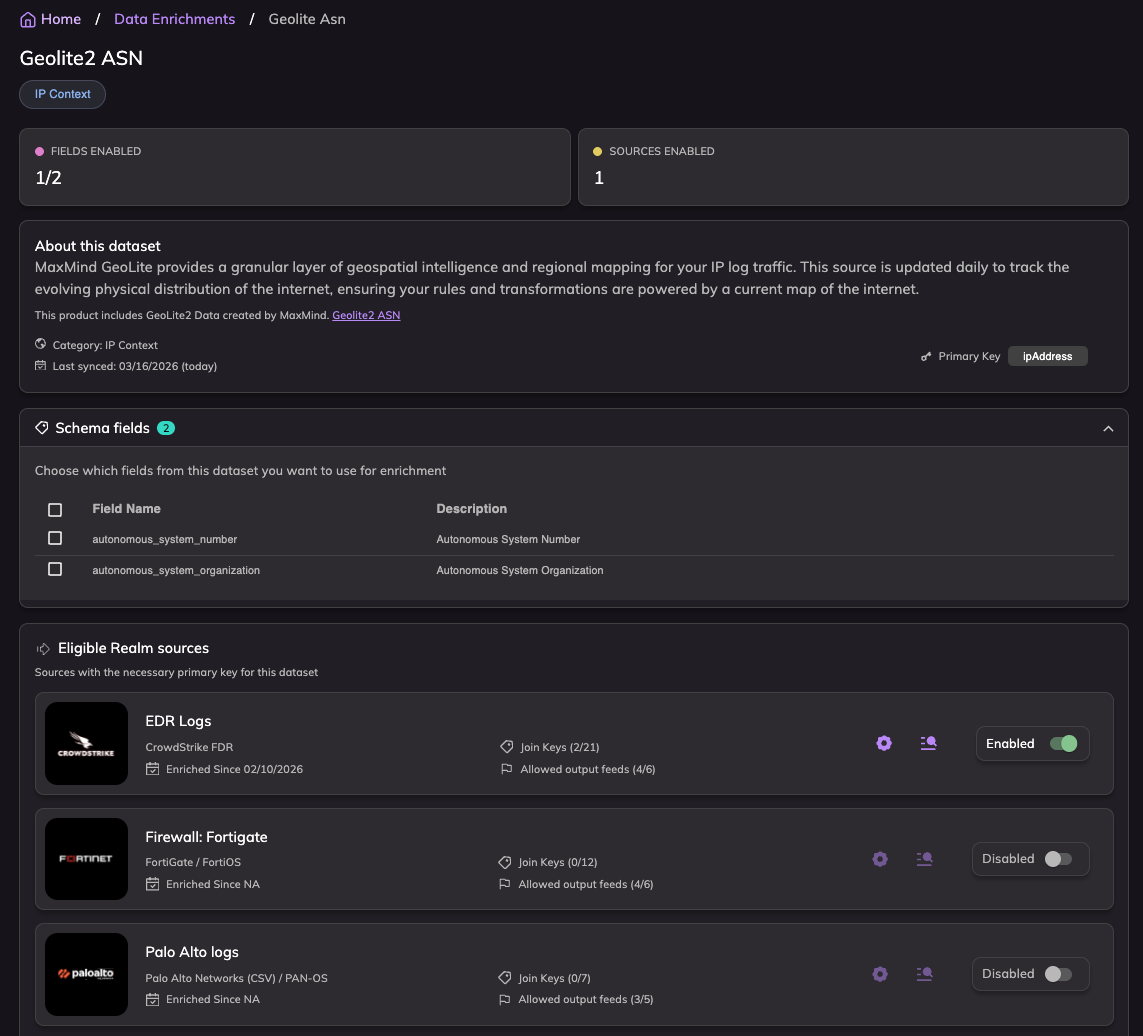Click the CrowdStrike logo thumbnail
This screenshot has height=1036, width=1143.
87,743
